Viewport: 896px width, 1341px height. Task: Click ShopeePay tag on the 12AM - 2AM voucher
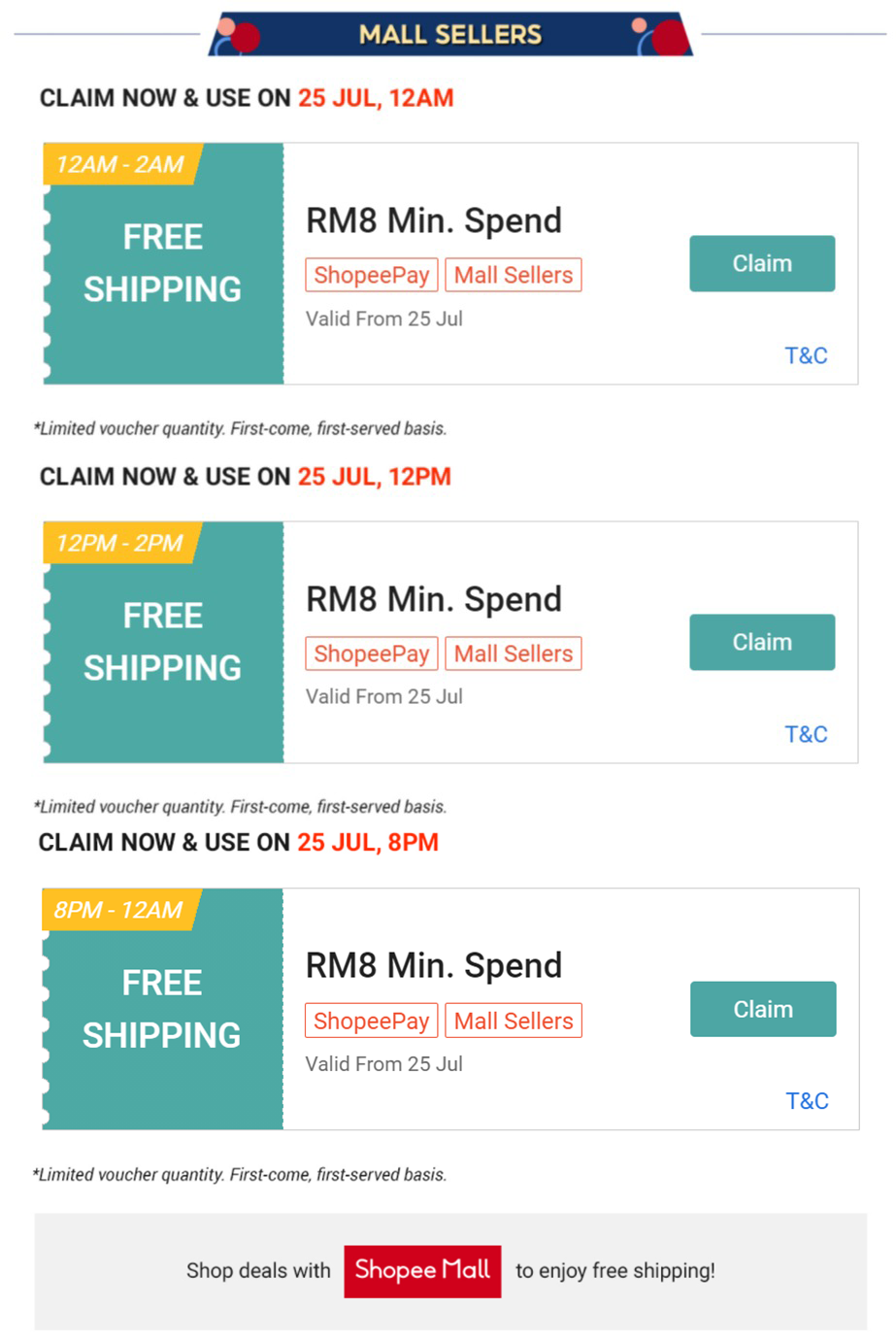tap(372, 275)
